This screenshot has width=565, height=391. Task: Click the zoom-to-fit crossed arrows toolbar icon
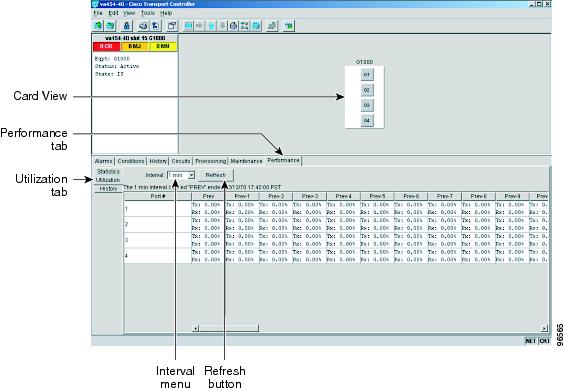[245, 26]
